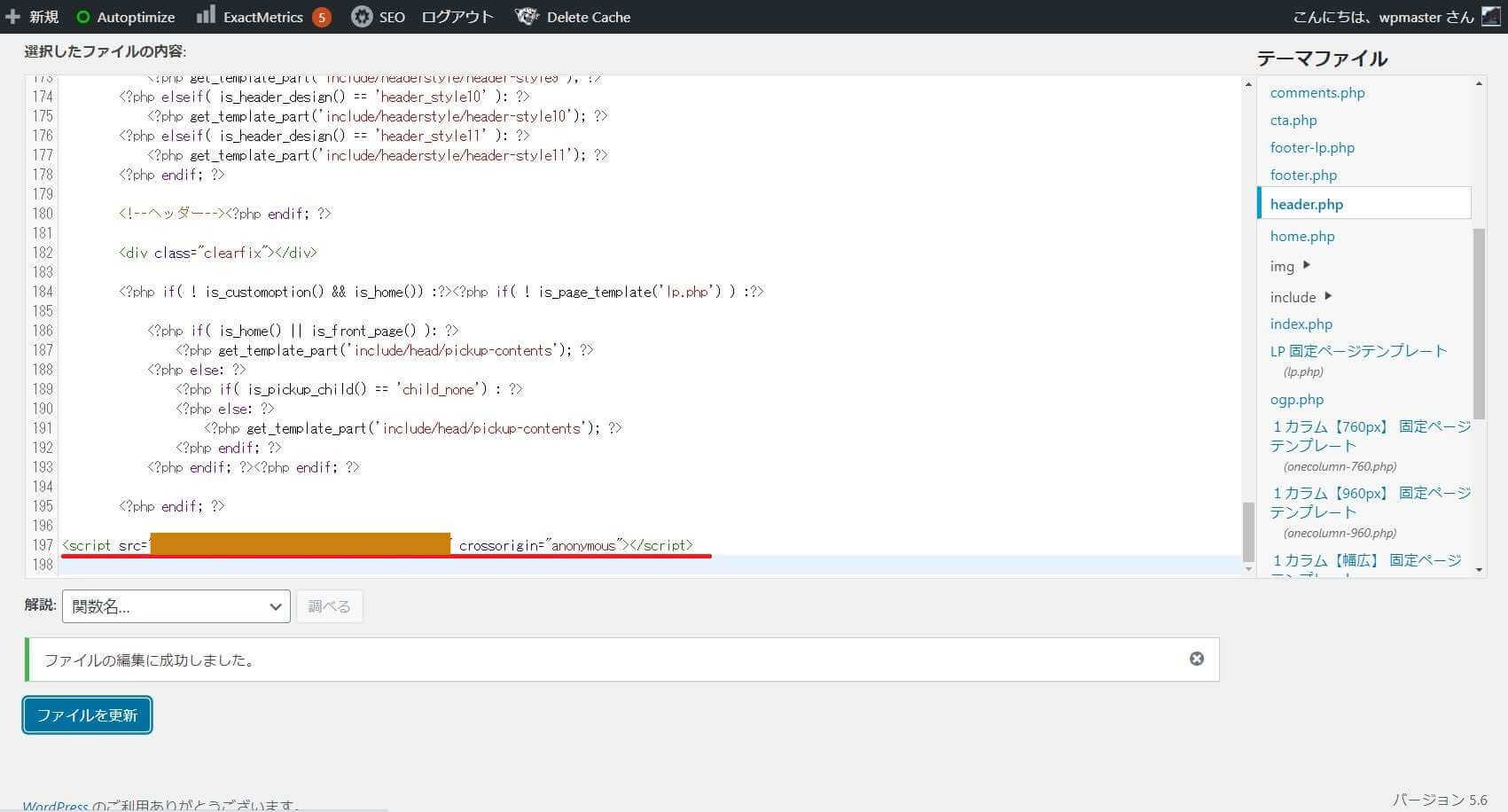Click the clearfix div code on line 182

(x=218, y=253)
